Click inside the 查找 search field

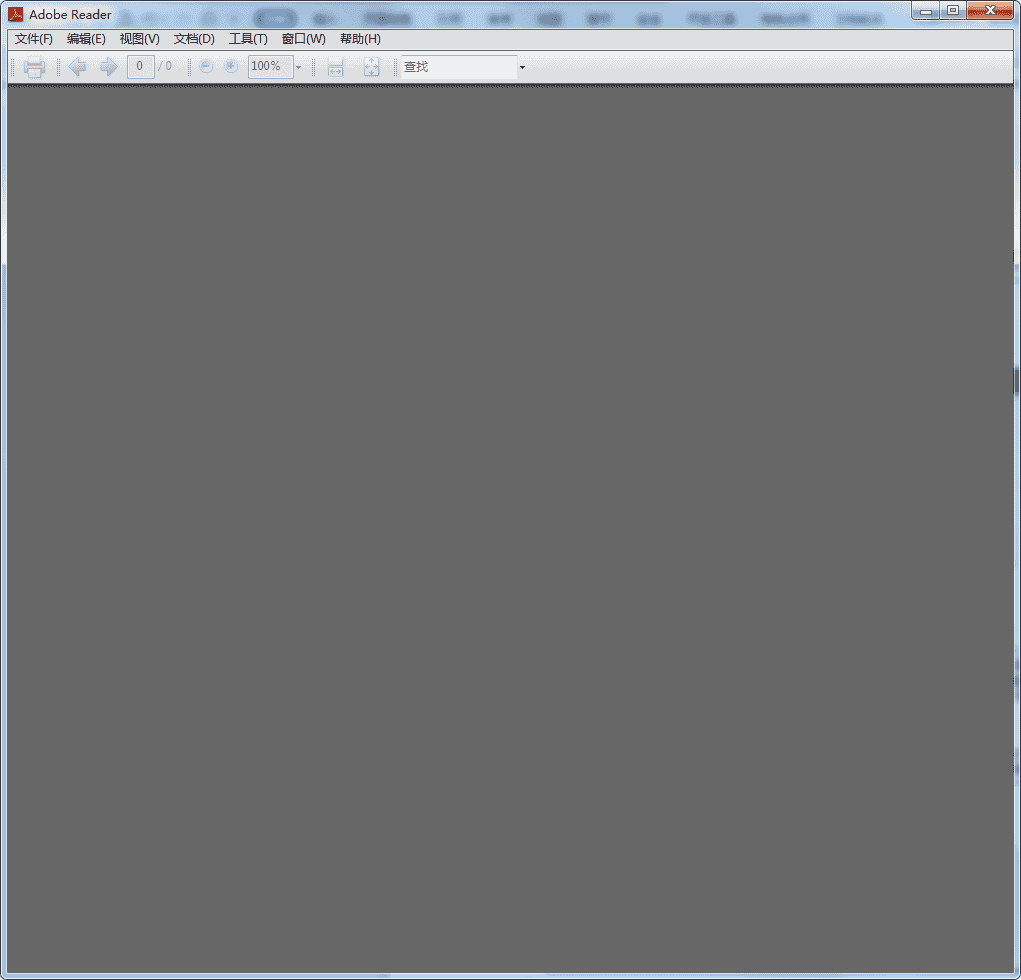[458, 67]
